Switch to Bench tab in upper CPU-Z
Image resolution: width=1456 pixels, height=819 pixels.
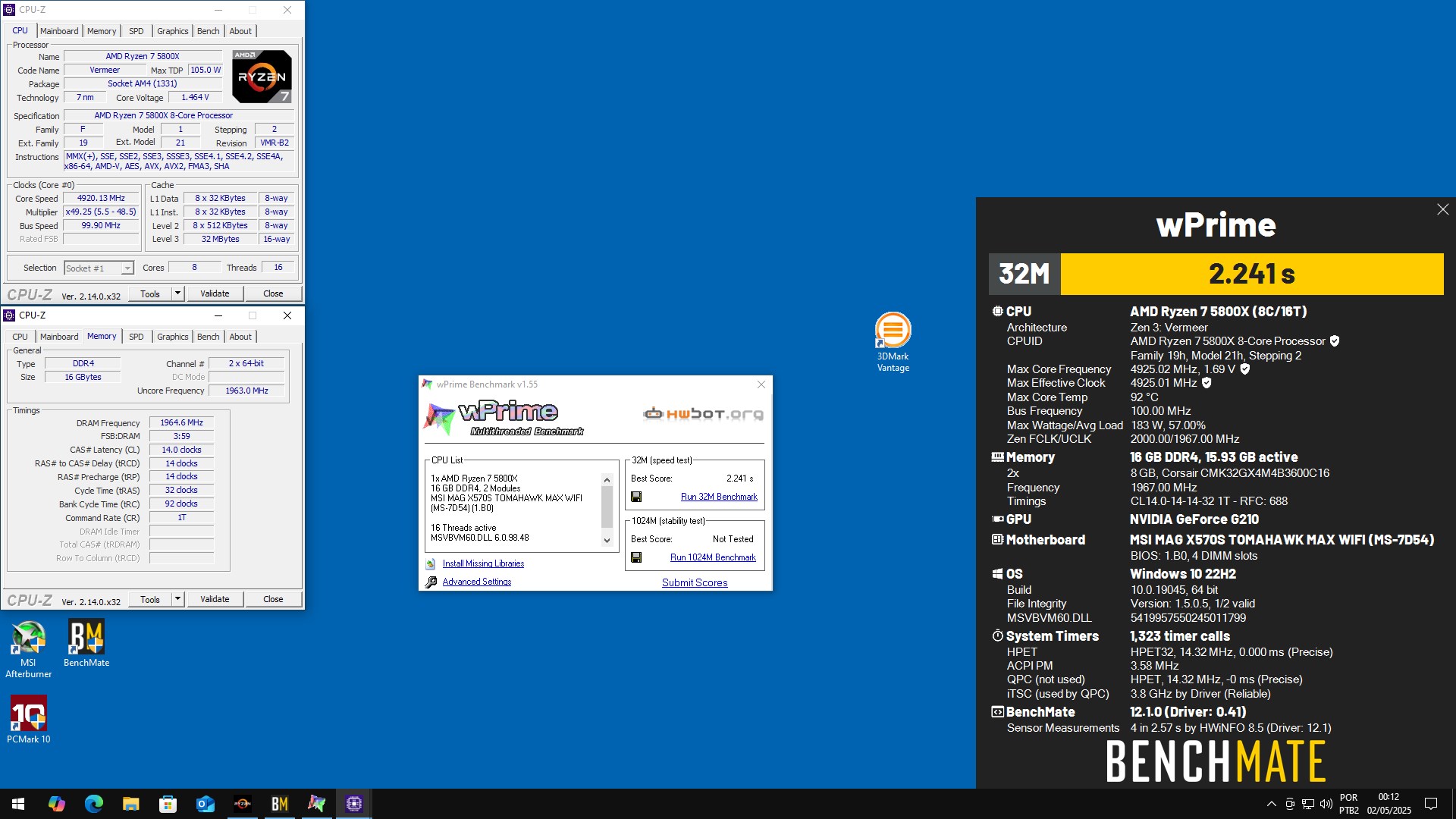tap(209, 31)
